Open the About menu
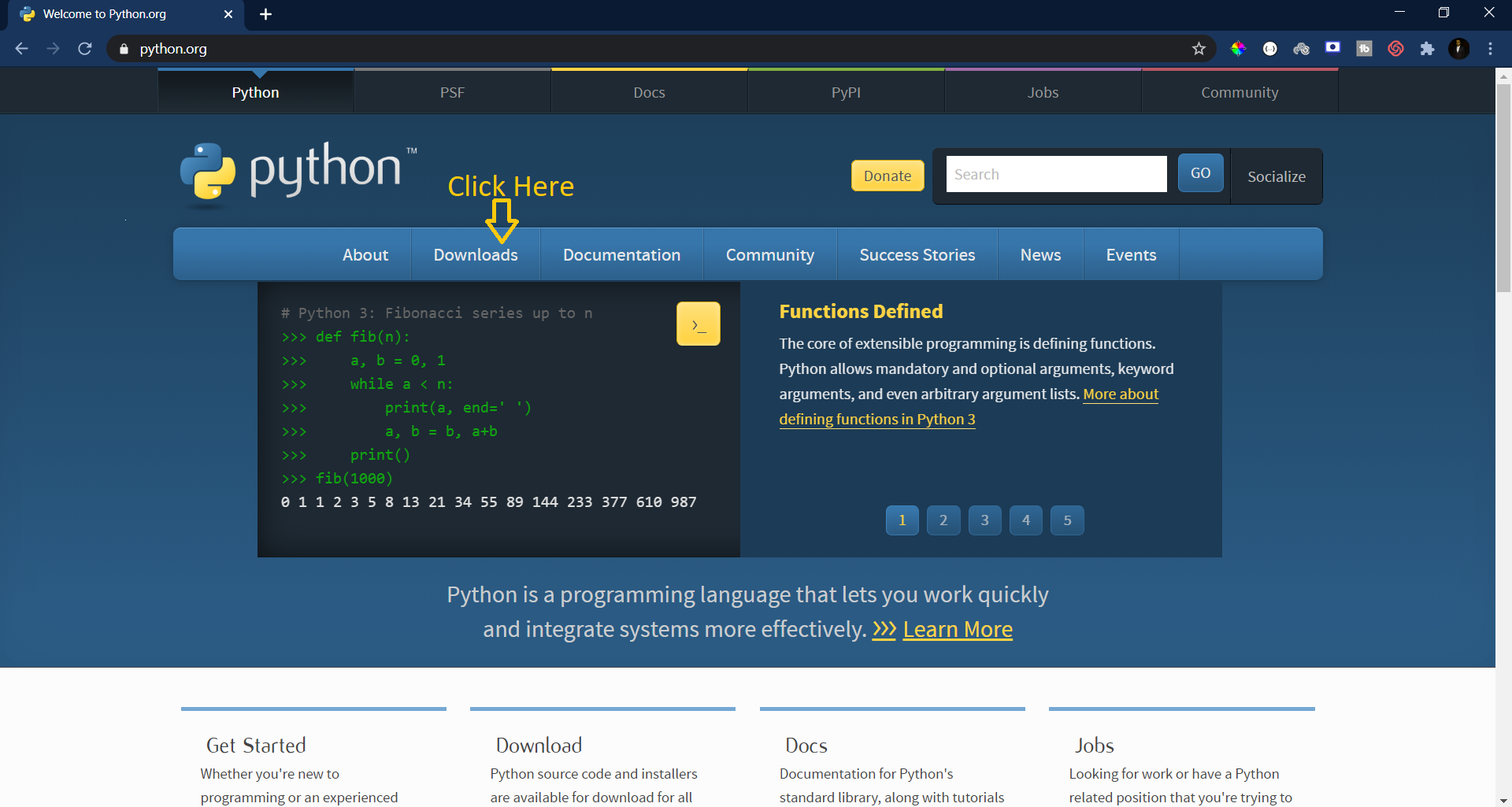 [x=365, y=255]
